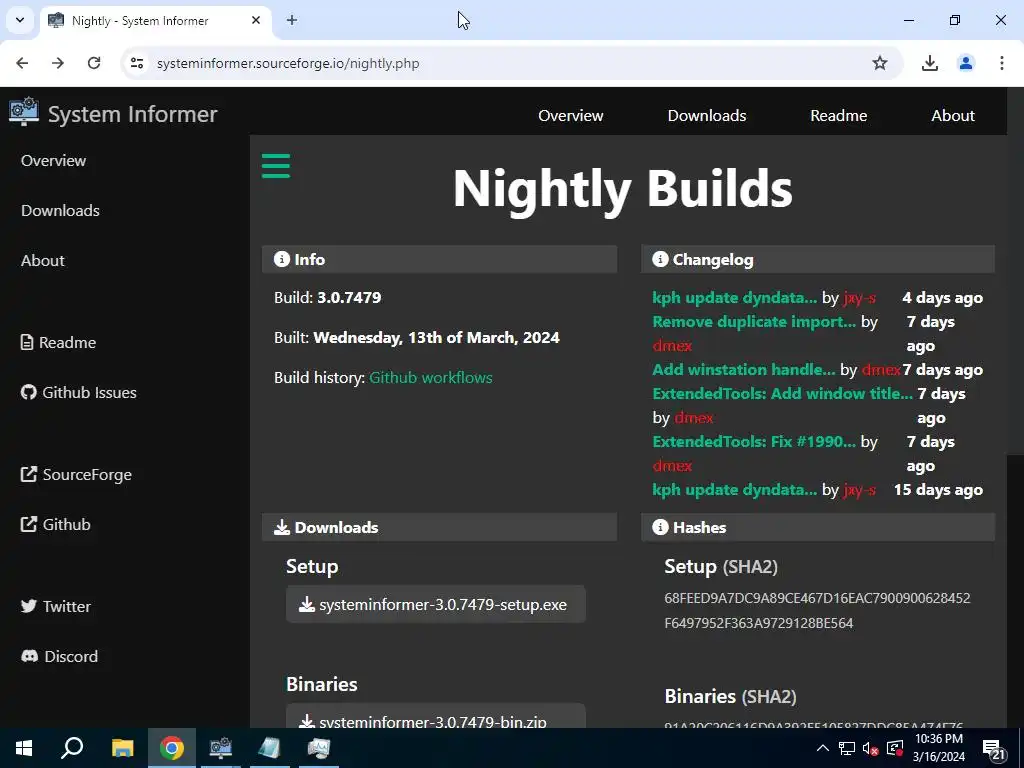The image size is (1024, 768).
Task: Open Github Issues in sidebar
Action: click(78, 392)
